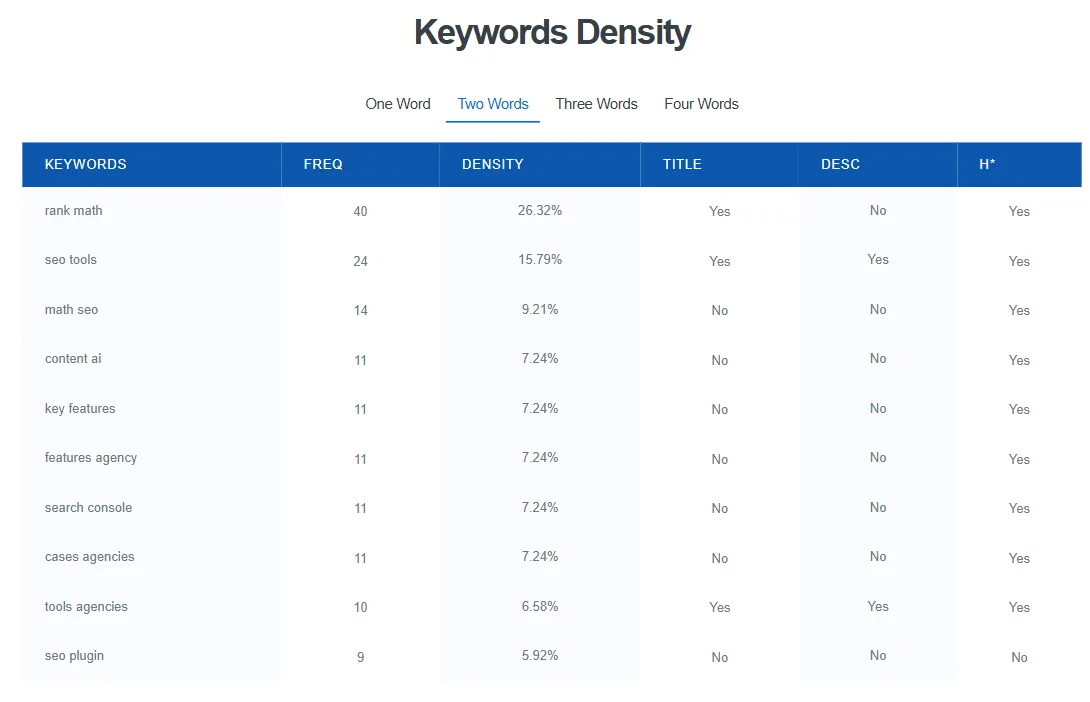Select the Four Words tab
The width and height of the screenshot is (1090, 702).
click(701, 103)
